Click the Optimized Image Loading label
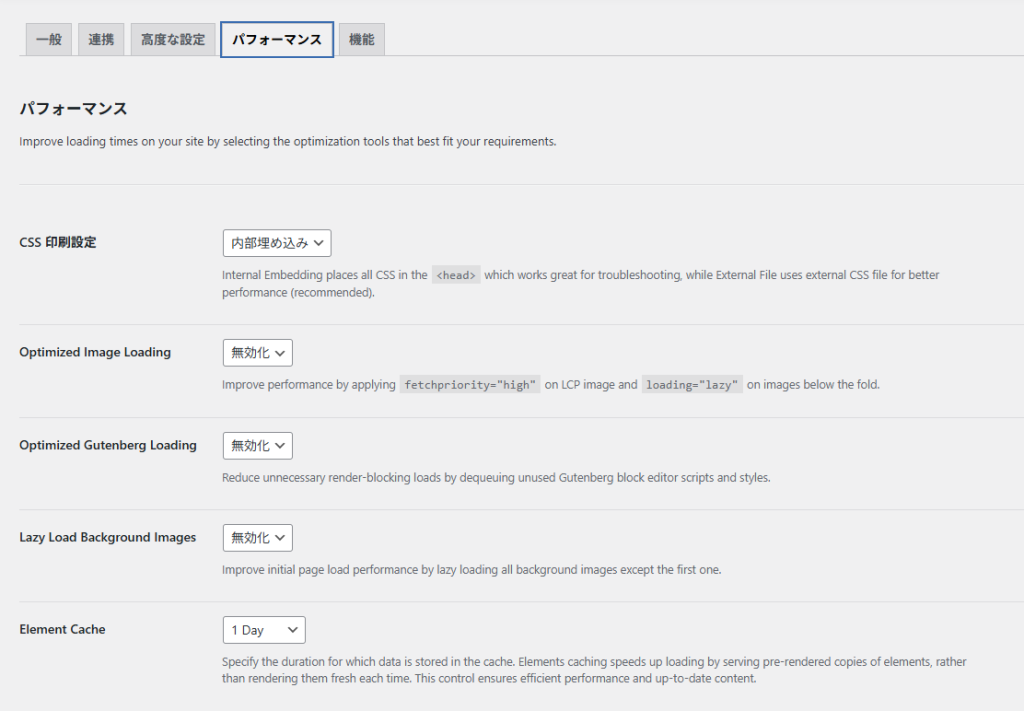 coord(95,352)
